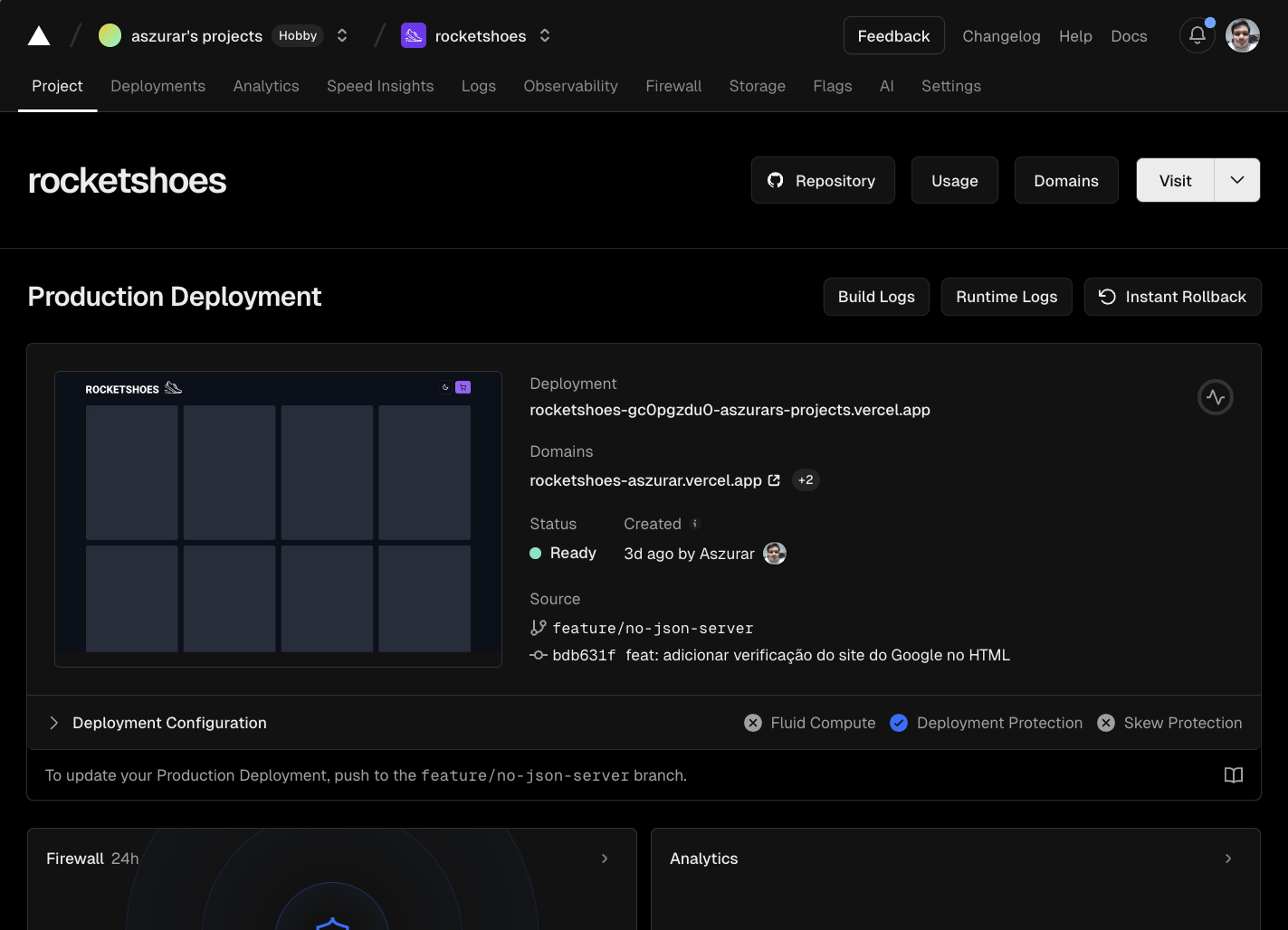Viewport: 1288px width, 930px height.
Task: Expand the Analytics card arrow
Action: point(1228,859)
